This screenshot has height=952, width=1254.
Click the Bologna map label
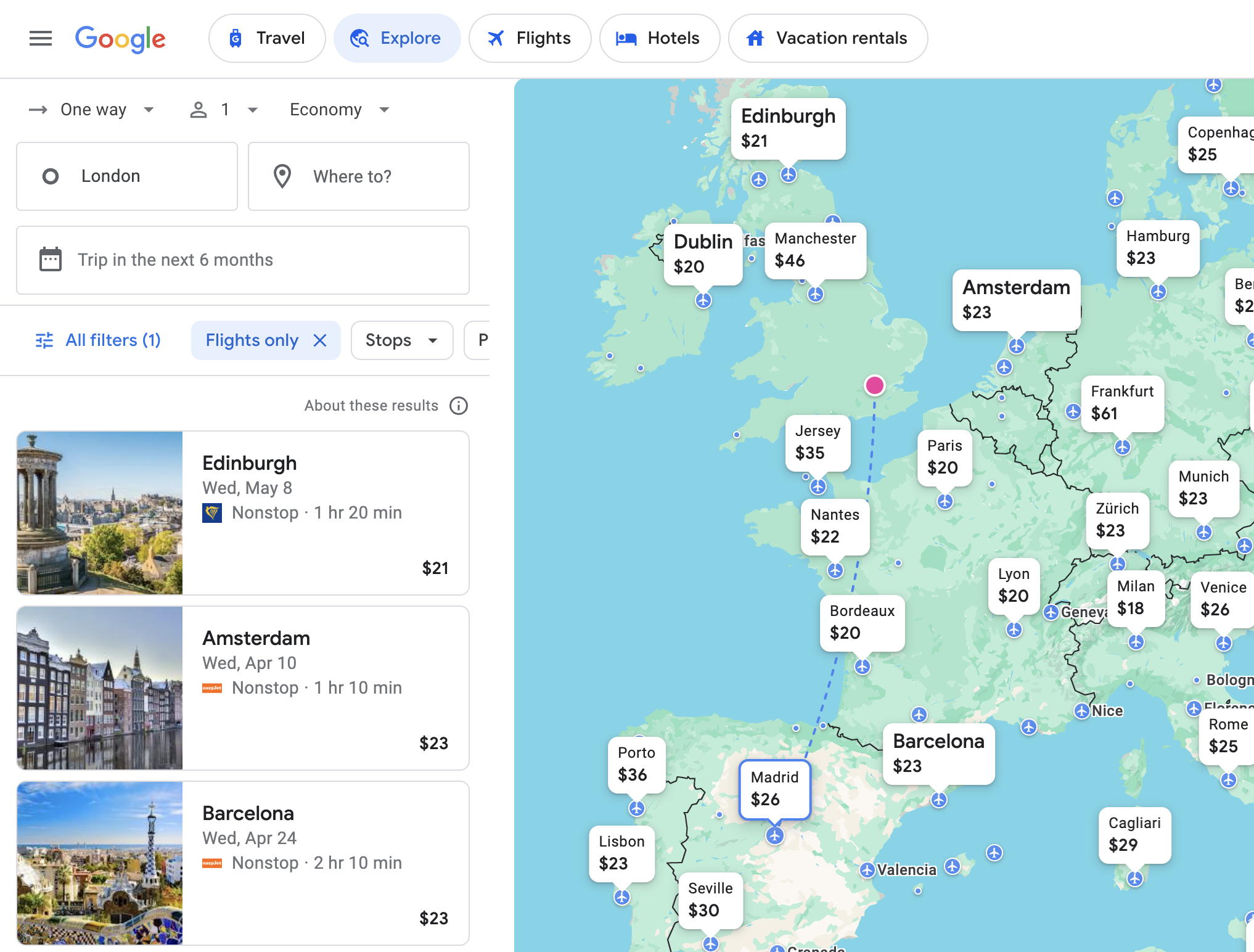(1230, 679)
